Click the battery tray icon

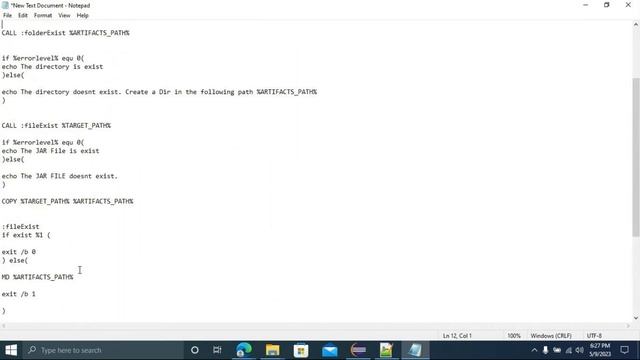557,350
